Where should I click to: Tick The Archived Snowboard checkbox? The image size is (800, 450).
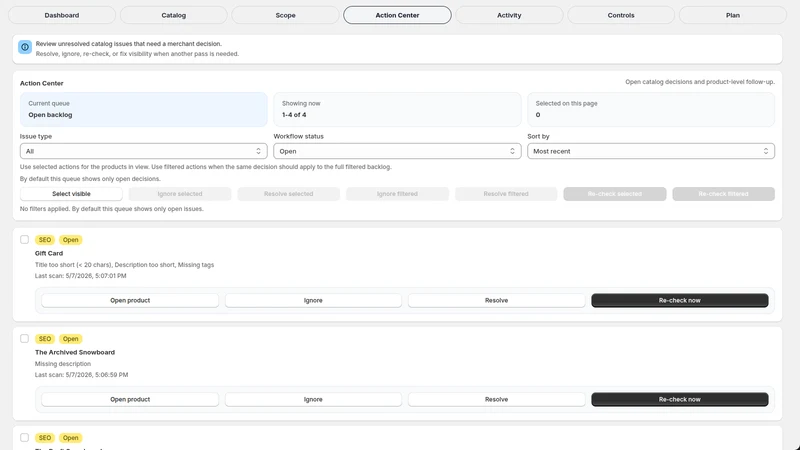pyautogui.click(x=24, y=338)
